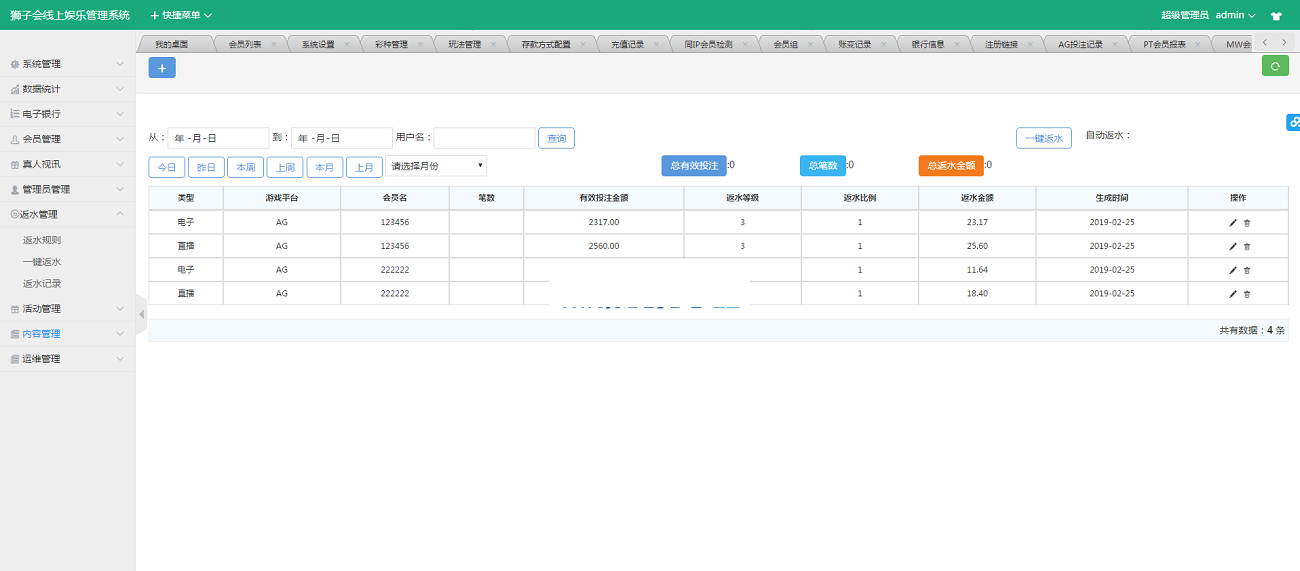Close the 会员列表 tab
Image resolution: width=1300 pixels, height=571 pixels.
pos(275,45)
